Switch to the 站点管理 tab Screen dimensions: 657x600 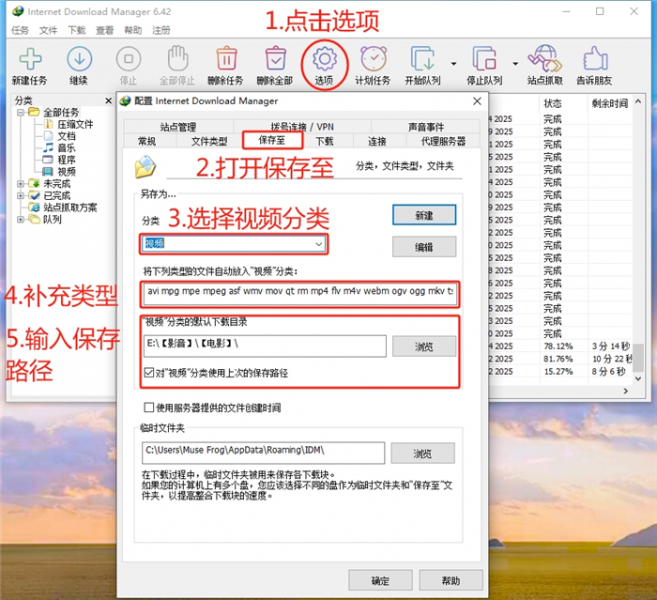tap(178, 127)
